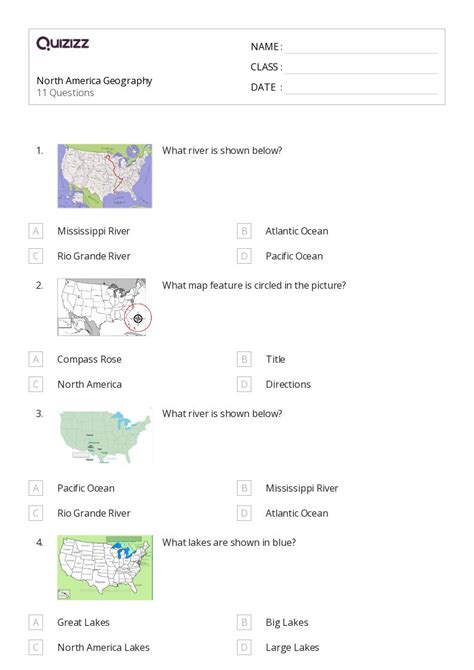Image resolution: width=474 pixels, height=670 pixels.
Task: Choose checkbox B for Title
Action: pos(244,359)
